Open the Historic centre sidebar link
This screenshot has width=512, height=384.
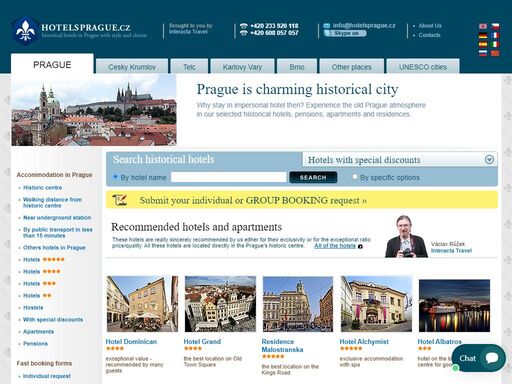click(x=42, y=188)
